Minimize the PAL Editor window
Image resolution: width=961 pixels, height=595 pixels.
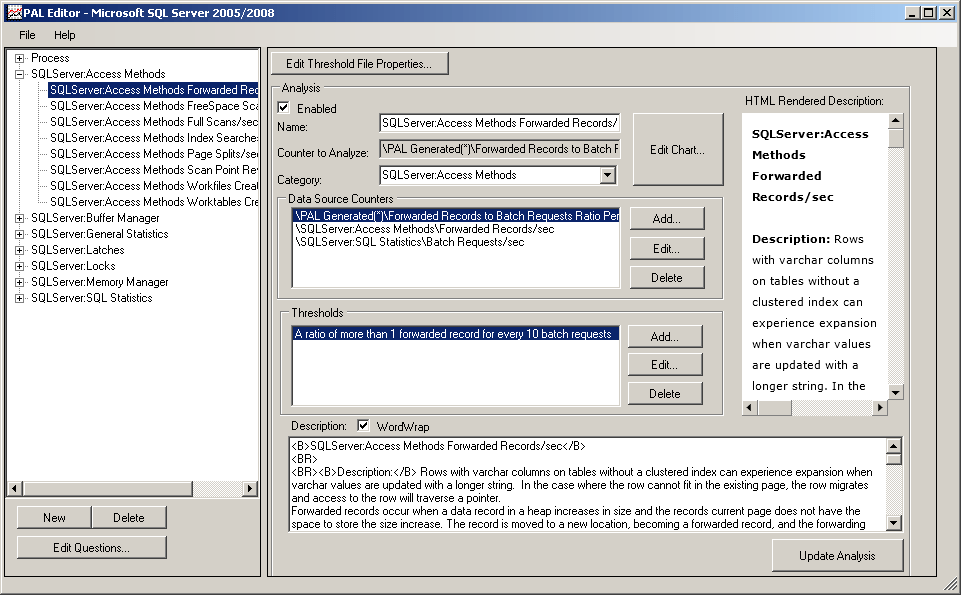(x=913, y=13)
